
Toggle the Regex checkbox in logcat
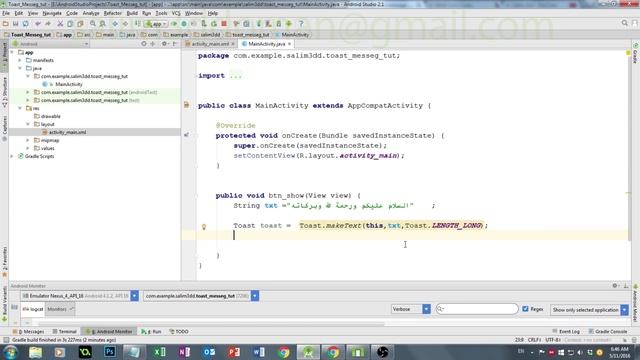pyautogui.click(x=525, y=309)
